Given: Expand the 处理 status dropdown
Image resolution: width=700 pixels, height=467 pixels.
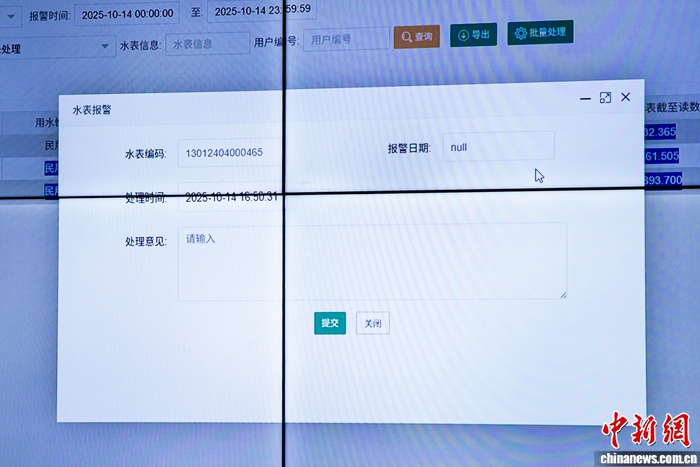Looking at the screenshot, I should (105, 46).
